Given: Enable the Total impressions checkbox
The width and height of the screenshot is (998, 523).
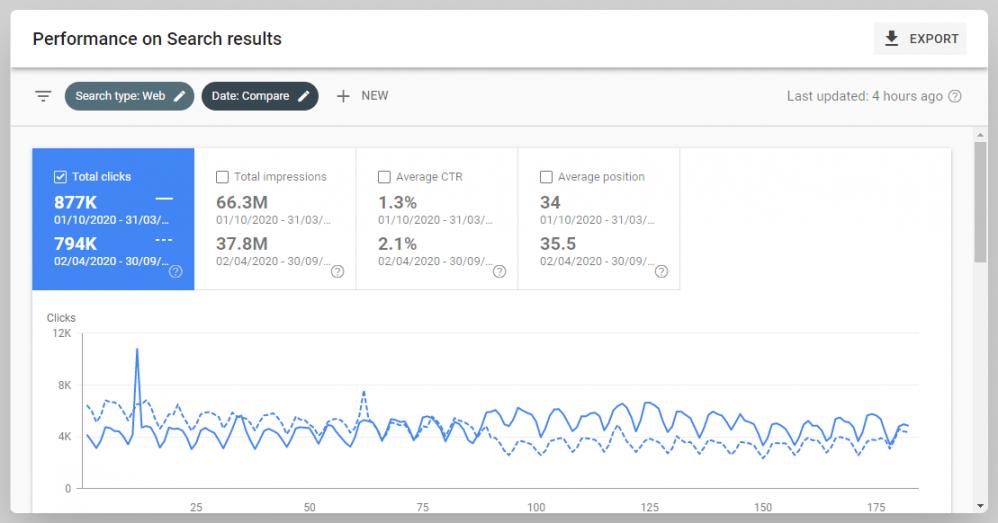Looking at the screenshot, I should pos(222,177).
